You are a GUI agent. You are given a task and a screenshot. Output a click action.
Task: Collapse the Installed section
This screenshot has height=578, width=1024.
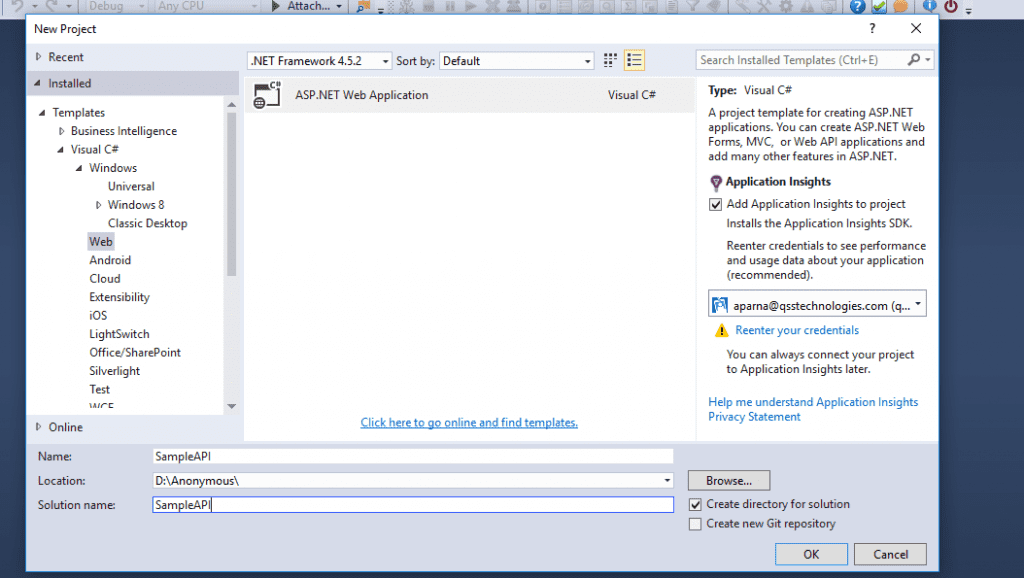[38, 83]
